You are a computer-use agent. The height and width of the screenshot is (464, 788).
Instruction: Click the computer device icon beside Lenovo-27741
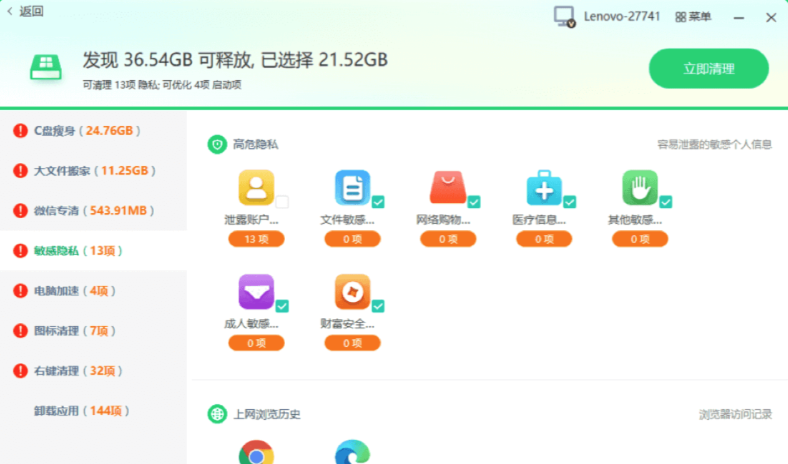click(x=564, y=17)
